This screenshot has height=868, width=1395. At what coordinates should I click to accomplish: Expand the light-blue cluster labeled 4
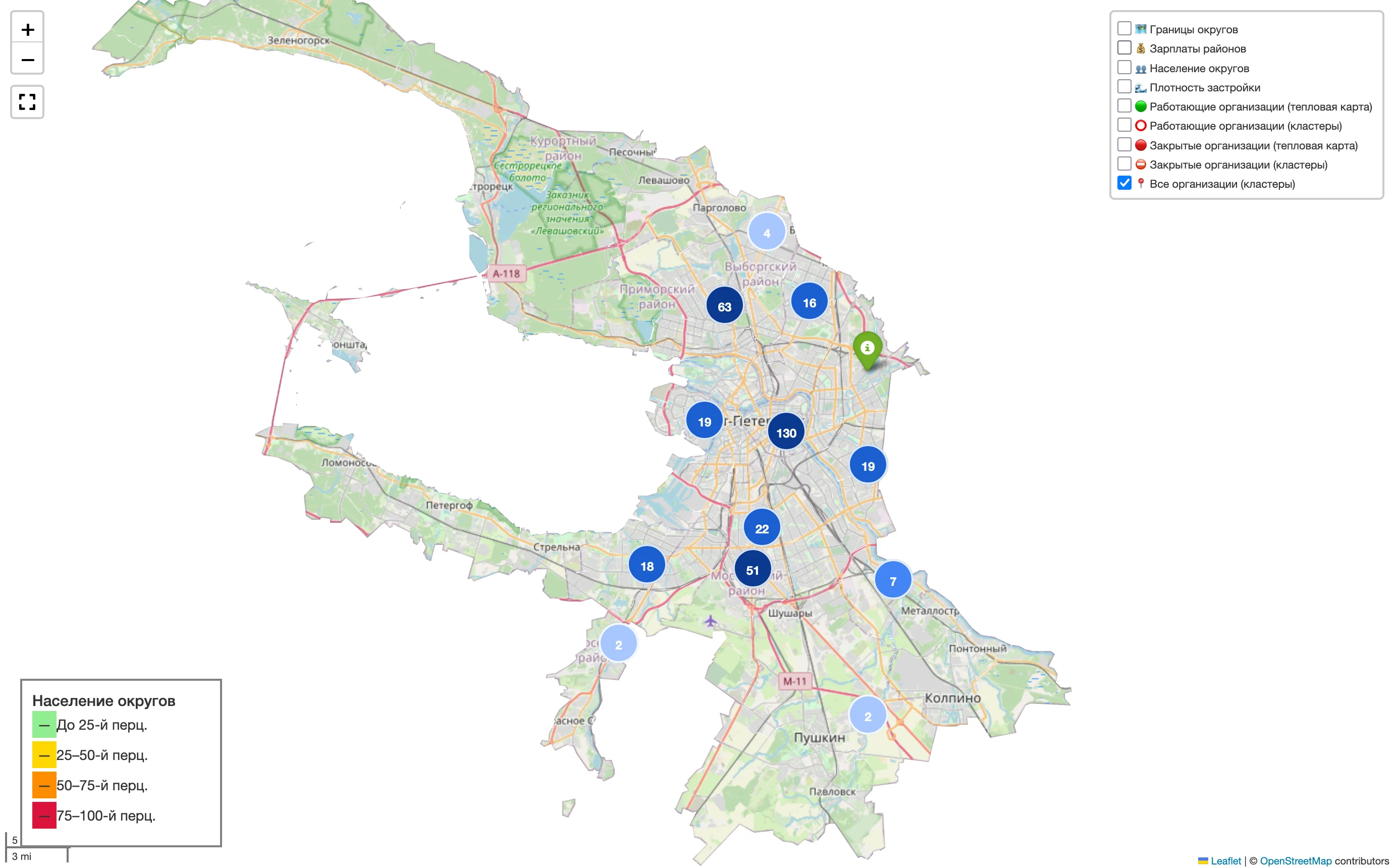[767, 233]
